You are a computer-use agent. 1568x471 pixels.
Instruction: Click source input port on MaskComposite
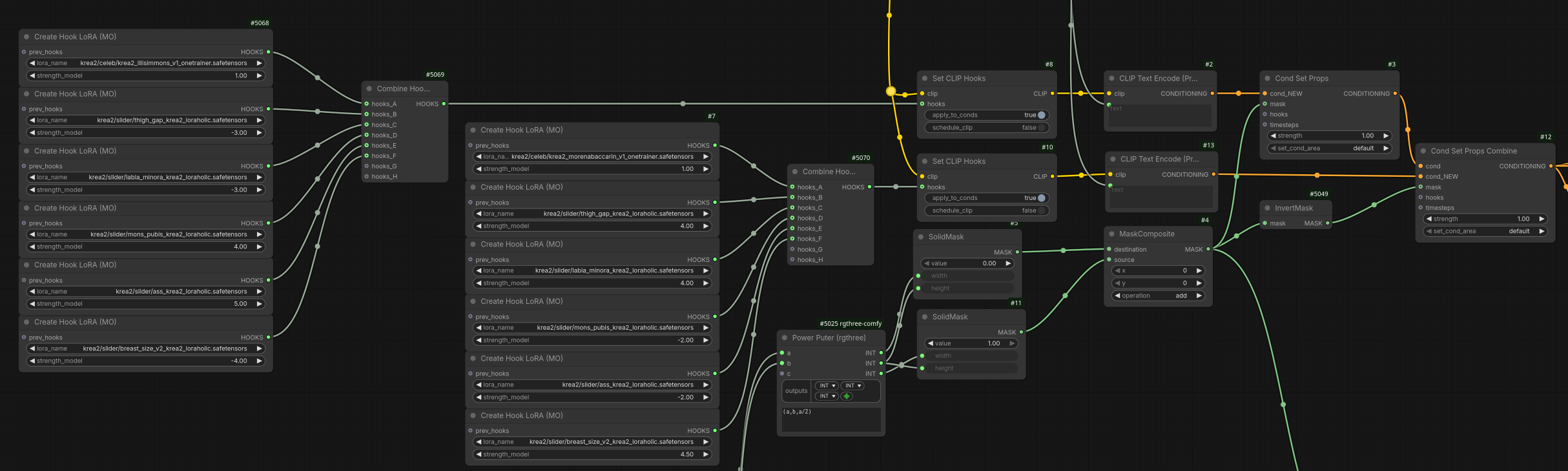point(1109,259)
